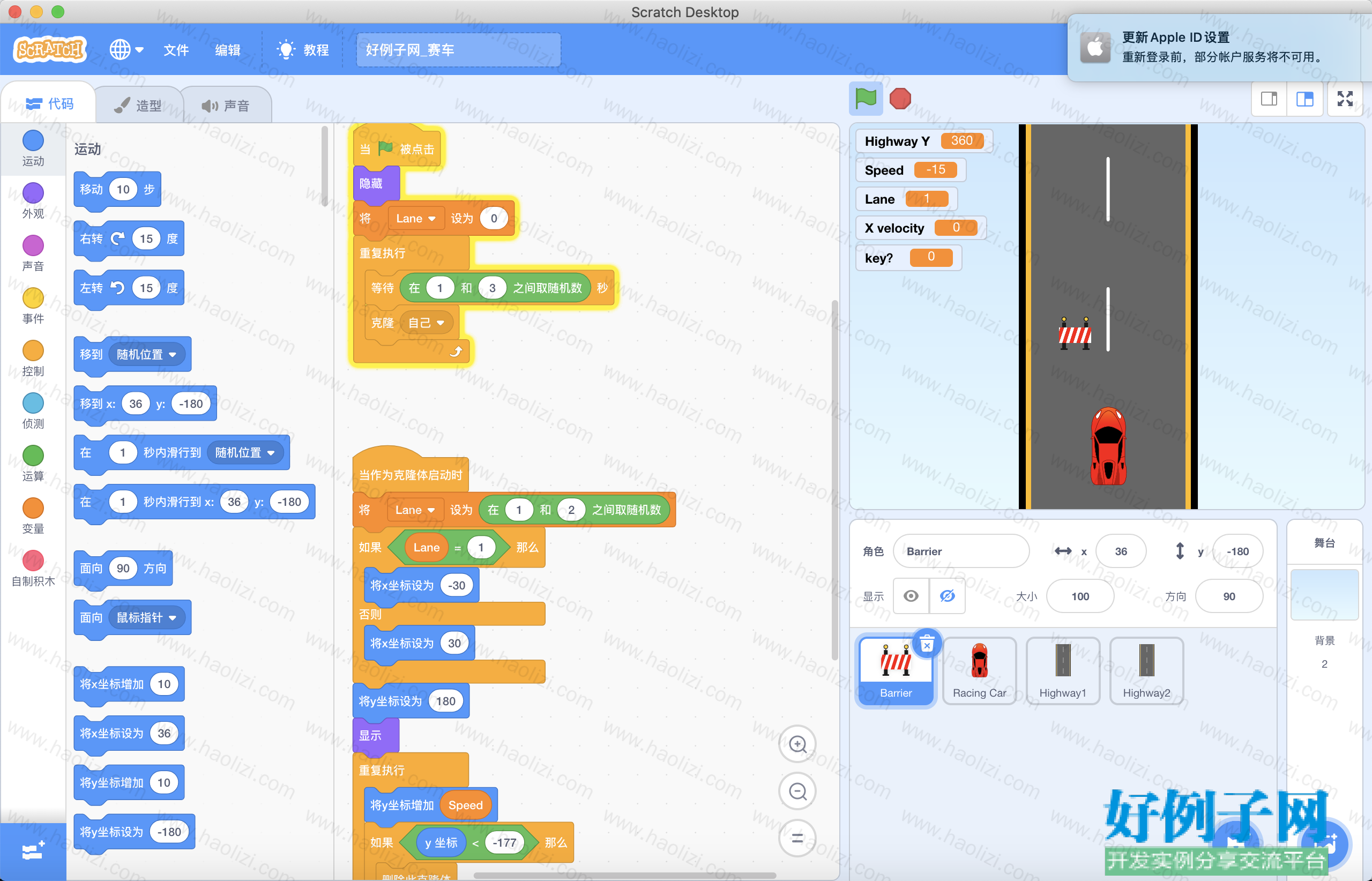Delete the Barrier sprite via trash icon
The image size is (1372, 881).
(927, 644)
